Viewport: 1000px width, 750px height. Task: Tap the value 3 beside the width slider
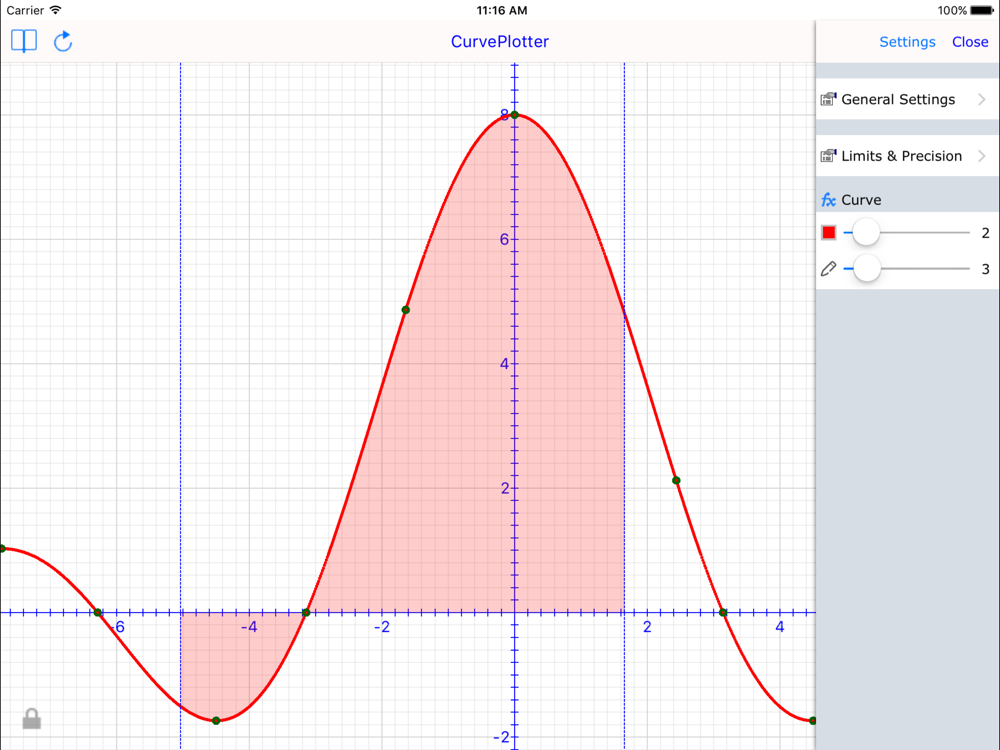[985, 269]
